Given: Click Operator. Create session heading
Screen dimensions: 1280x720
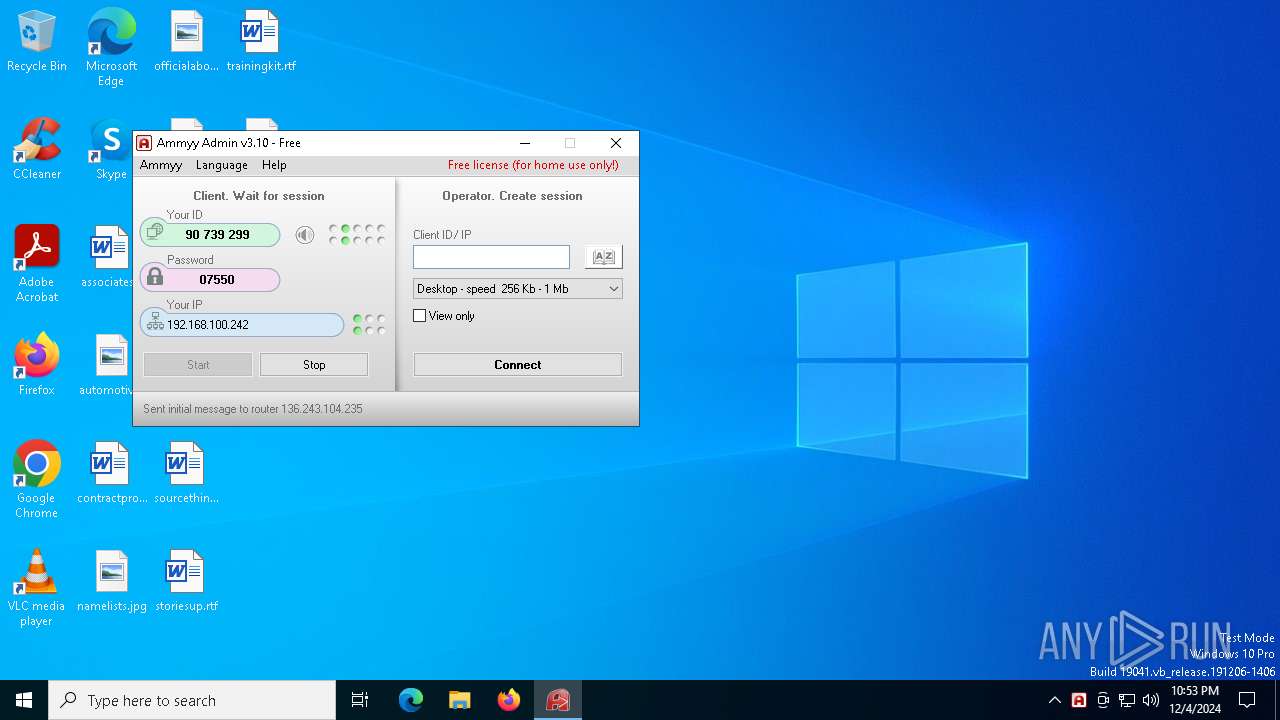Looking at the screenshot, I should 512,196.
